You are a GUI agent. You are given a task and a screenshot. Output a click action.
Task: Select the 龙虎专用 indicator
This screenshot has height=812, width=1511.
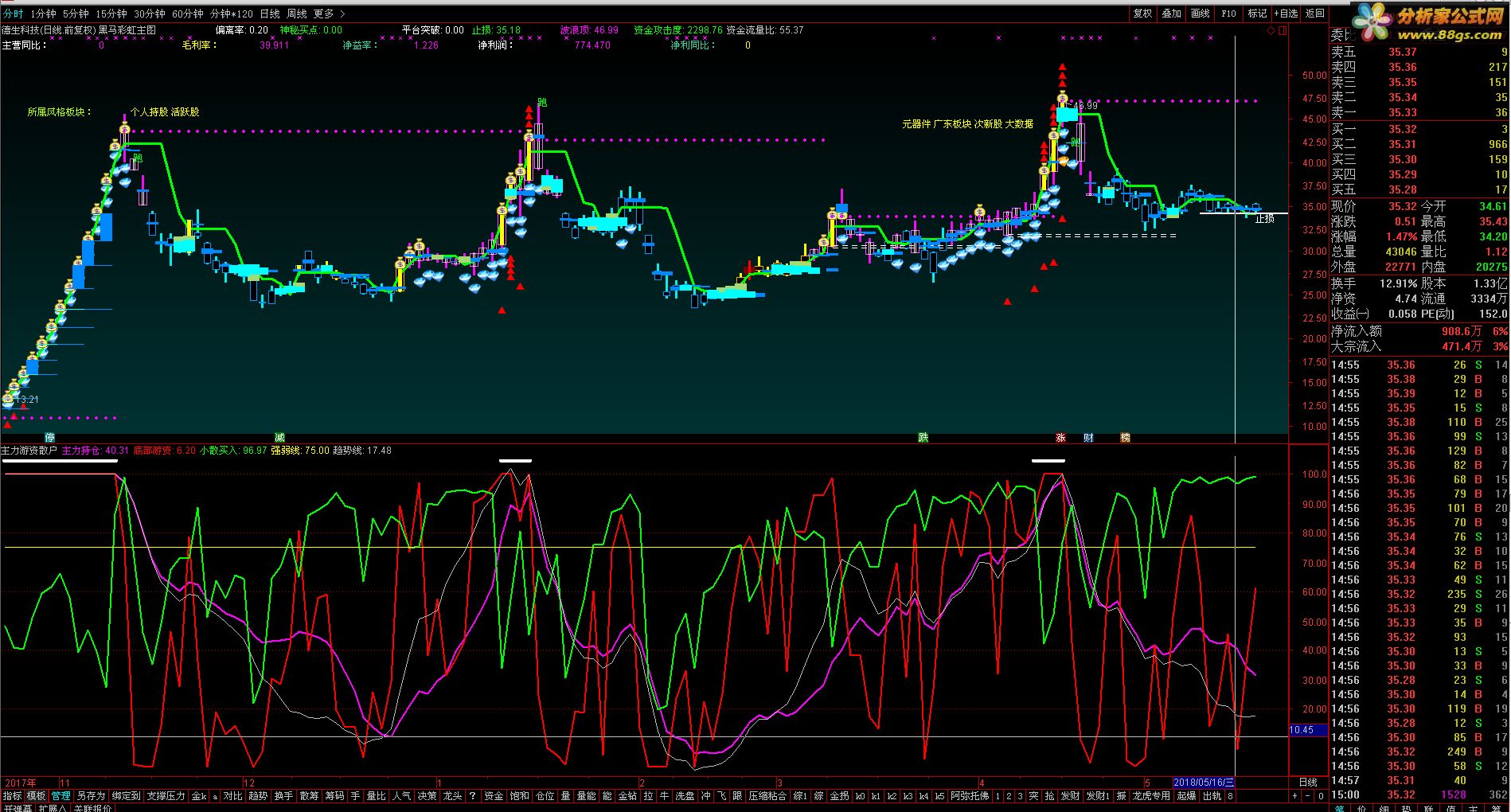[x=1151, y=796]
